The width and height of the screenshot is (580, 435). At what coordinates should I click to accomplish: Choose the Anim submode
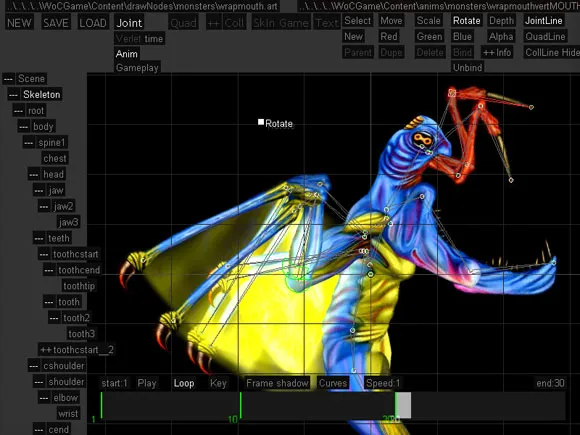pyautogui.click(x=127, y=54)
